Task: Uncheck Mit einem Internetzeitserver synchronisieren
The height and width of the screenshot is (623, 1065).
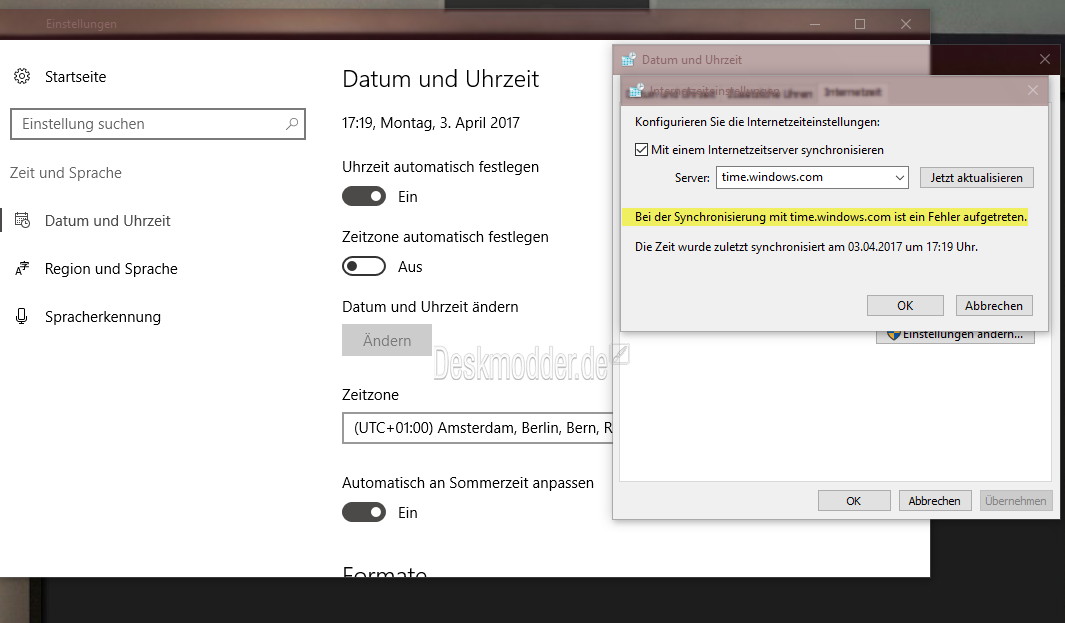Action: (x=641, y=149)
